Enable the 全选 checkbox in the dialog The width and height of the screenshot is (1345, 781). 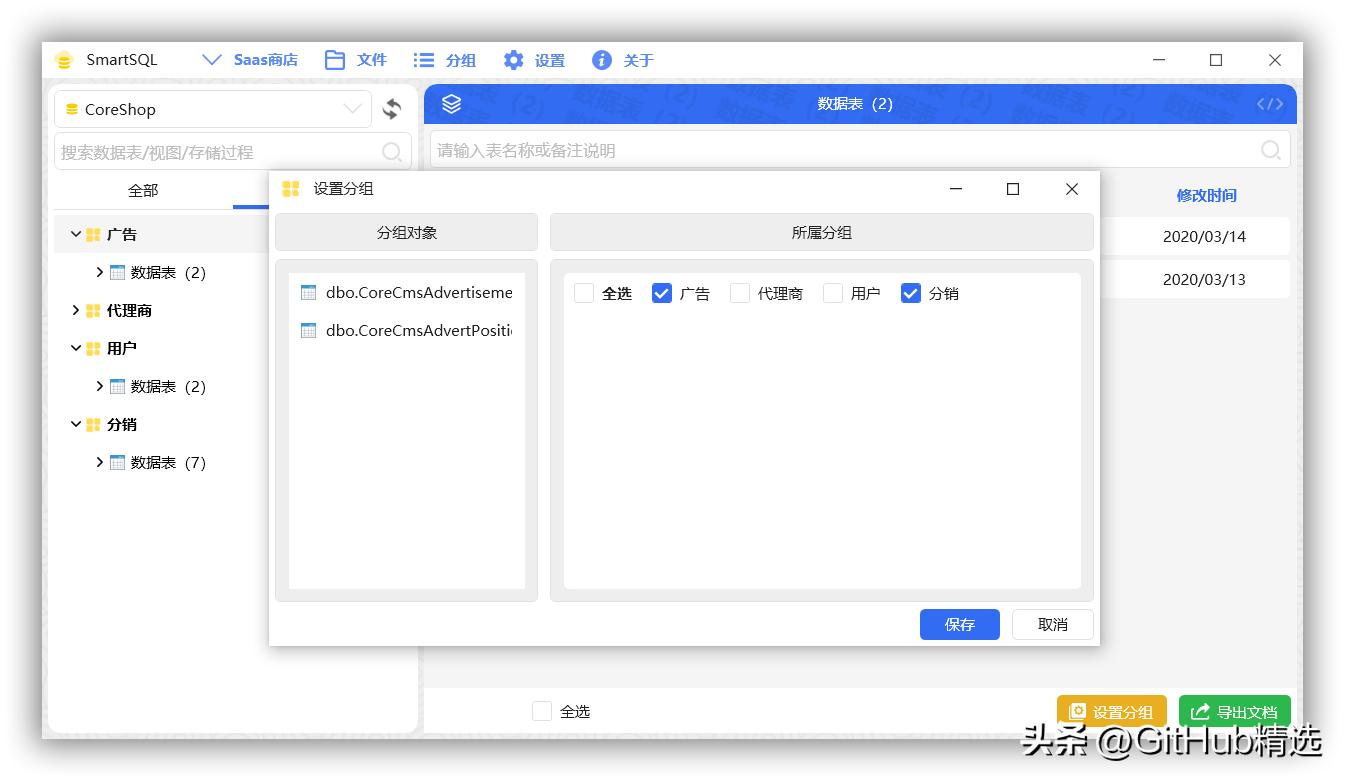[585, 293]
